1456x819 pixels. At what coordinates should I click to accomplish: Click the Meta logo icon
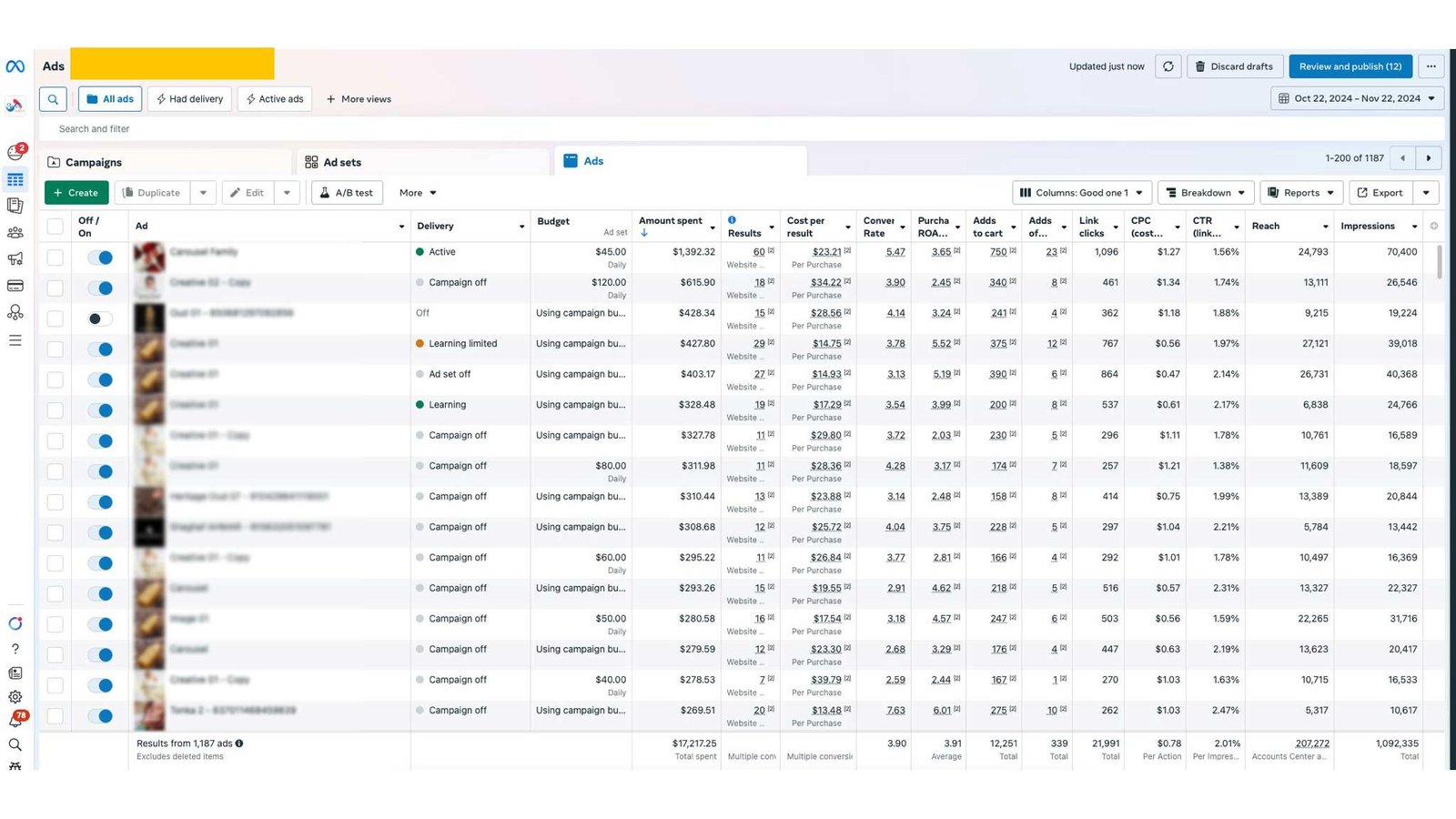pos(15,66)
